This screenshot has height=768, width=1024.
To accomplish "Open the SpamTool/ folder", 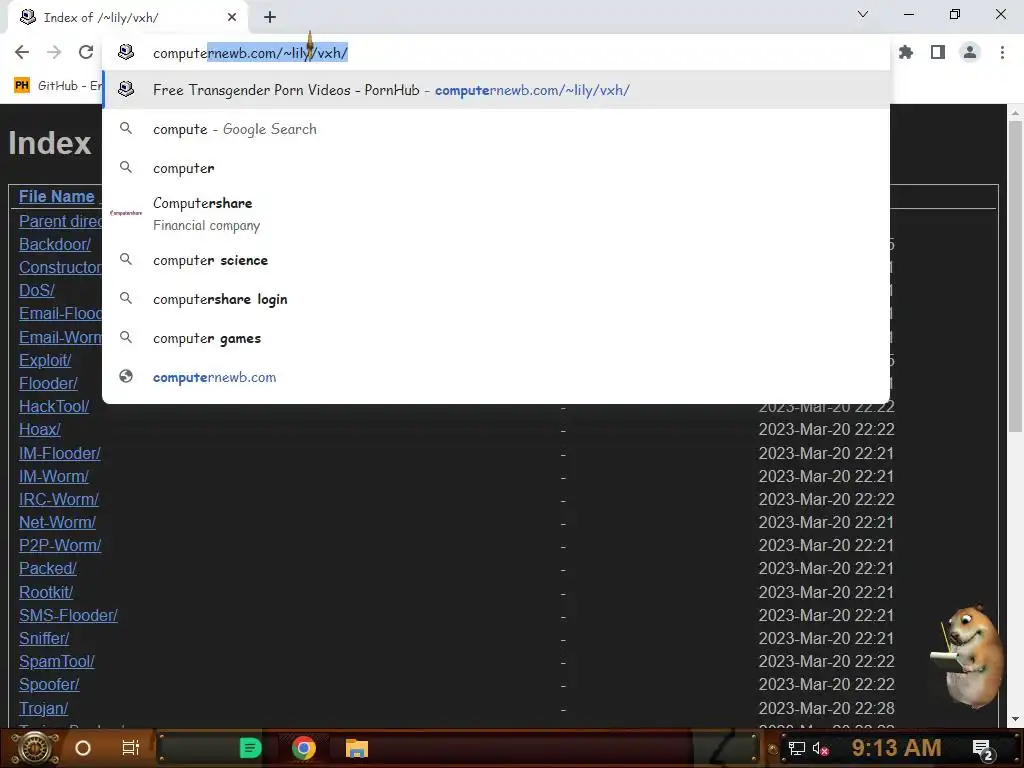I will tap(57, 662).
